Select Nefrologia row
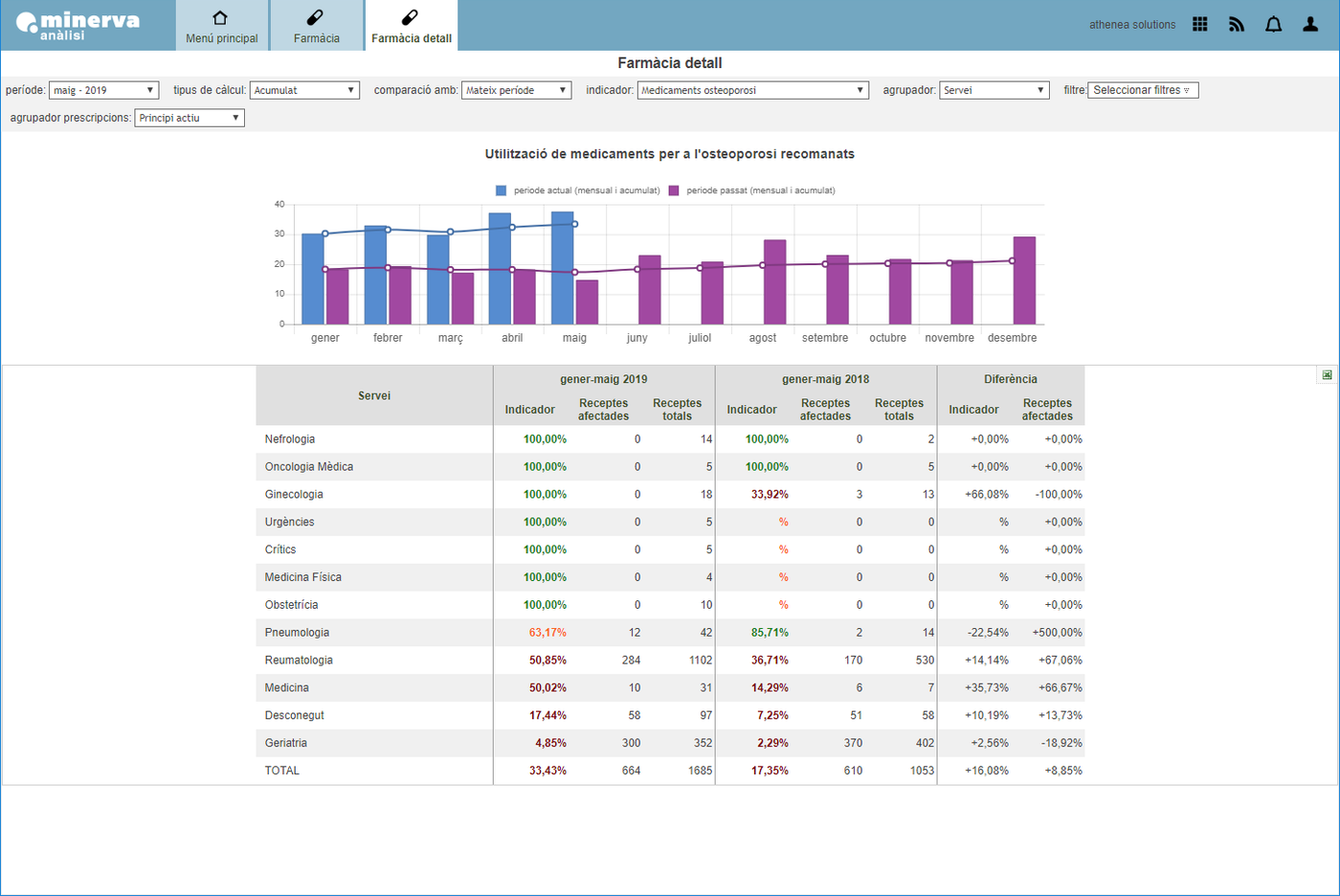 coord(670,439)
